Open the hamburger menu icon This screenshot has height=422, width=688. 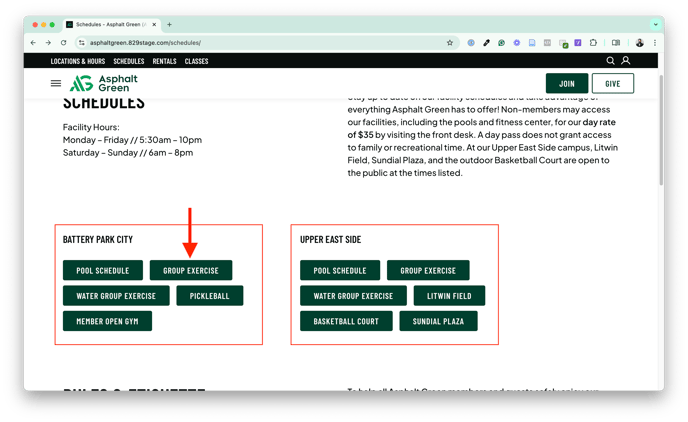pos(56,84)
